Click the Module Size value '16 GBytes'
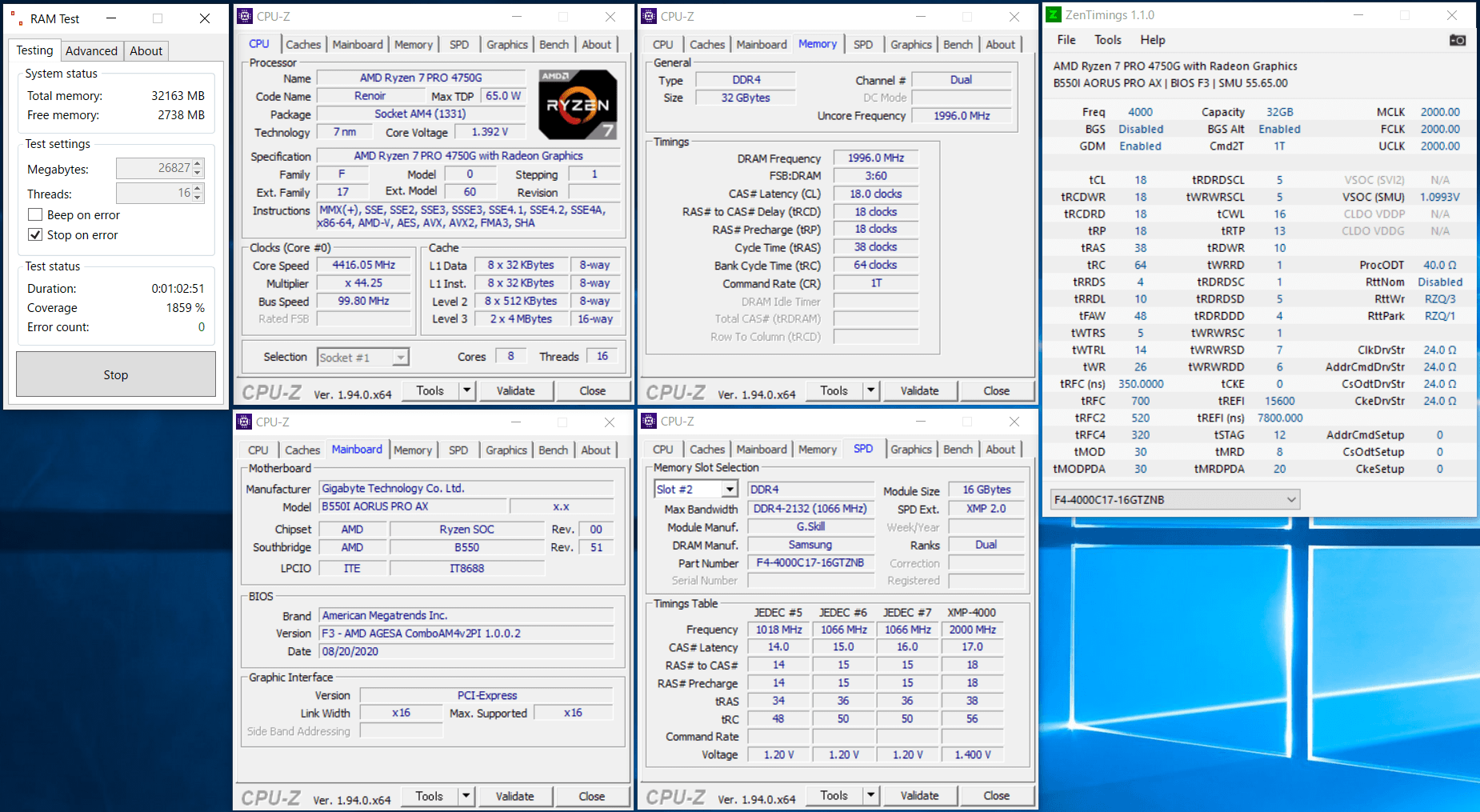The height and width of the screenshot is (812, 1480). click(x=986, y=490)
